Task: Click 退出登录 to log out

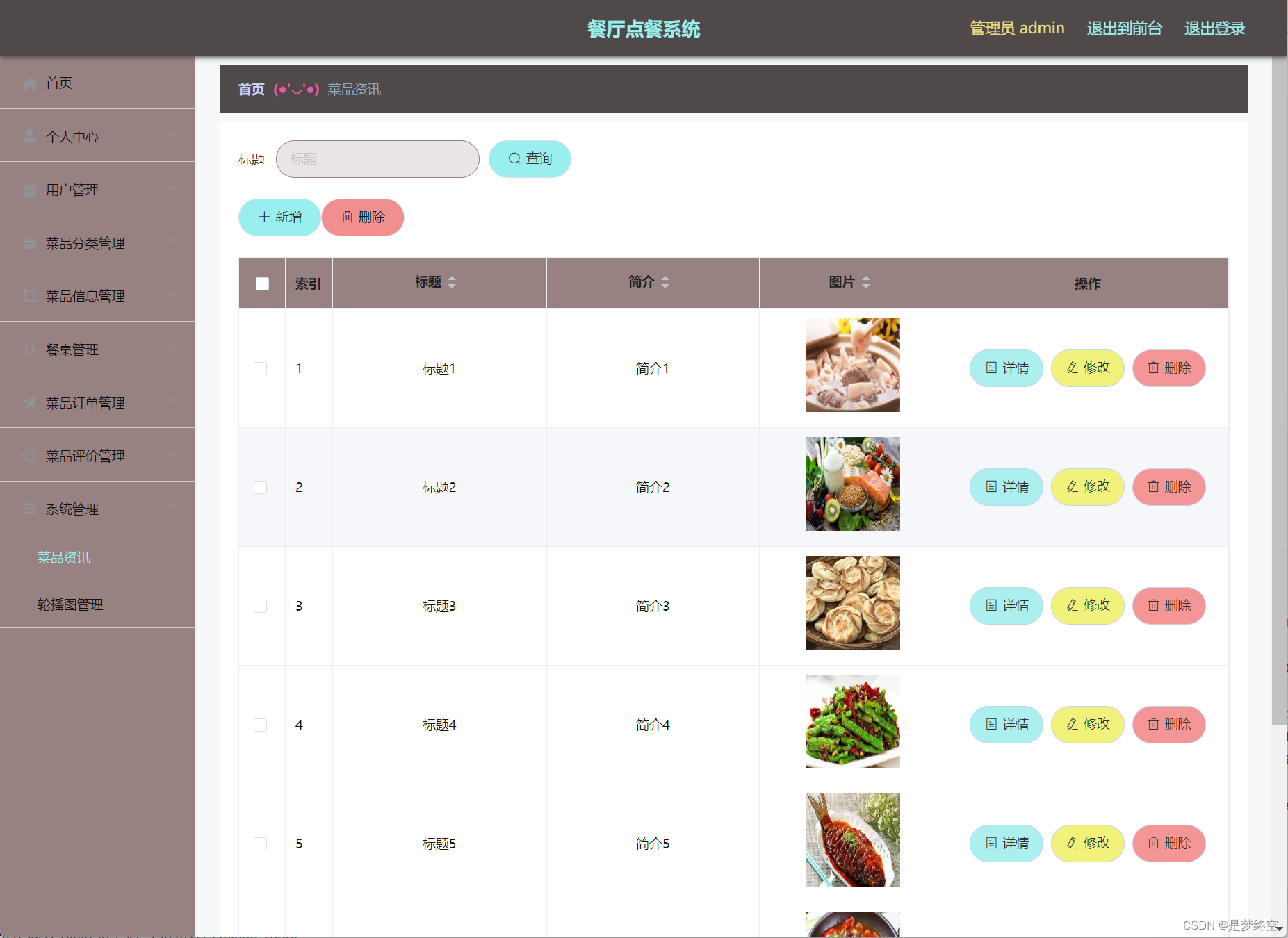Action: pyautogui.click(x=1214, y=28)
